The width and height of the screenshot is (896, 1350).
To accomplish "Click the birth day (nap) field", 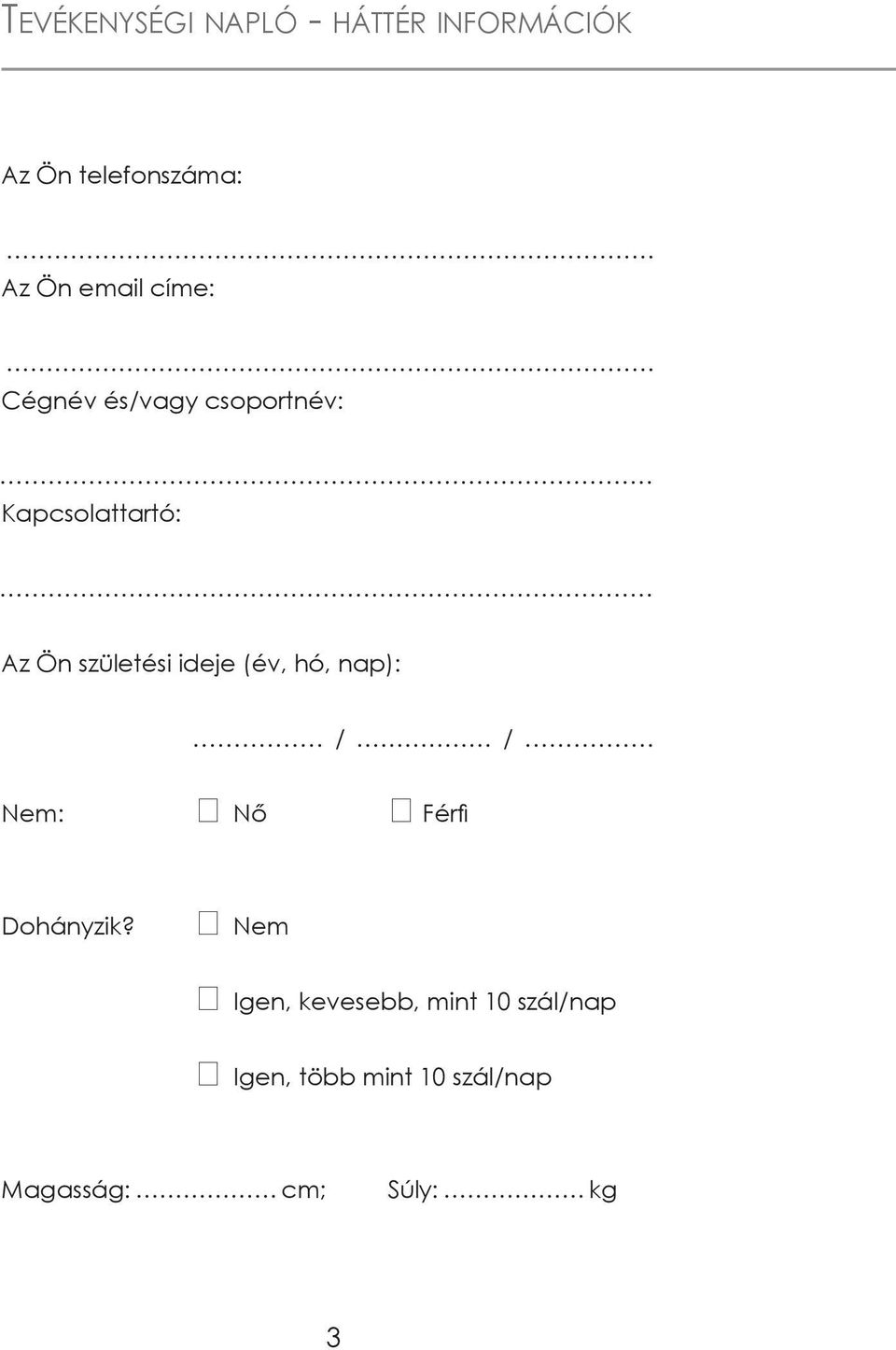I will click(x=590, y=743).
